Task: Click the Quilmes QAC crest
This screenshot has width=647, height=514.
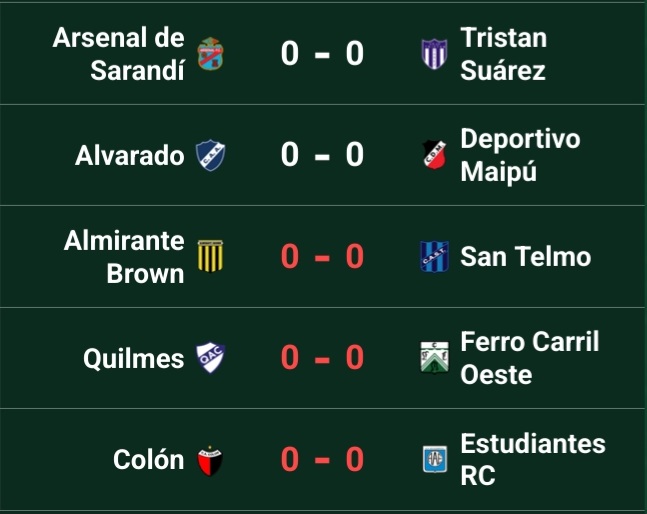Action: pos(210,358)
